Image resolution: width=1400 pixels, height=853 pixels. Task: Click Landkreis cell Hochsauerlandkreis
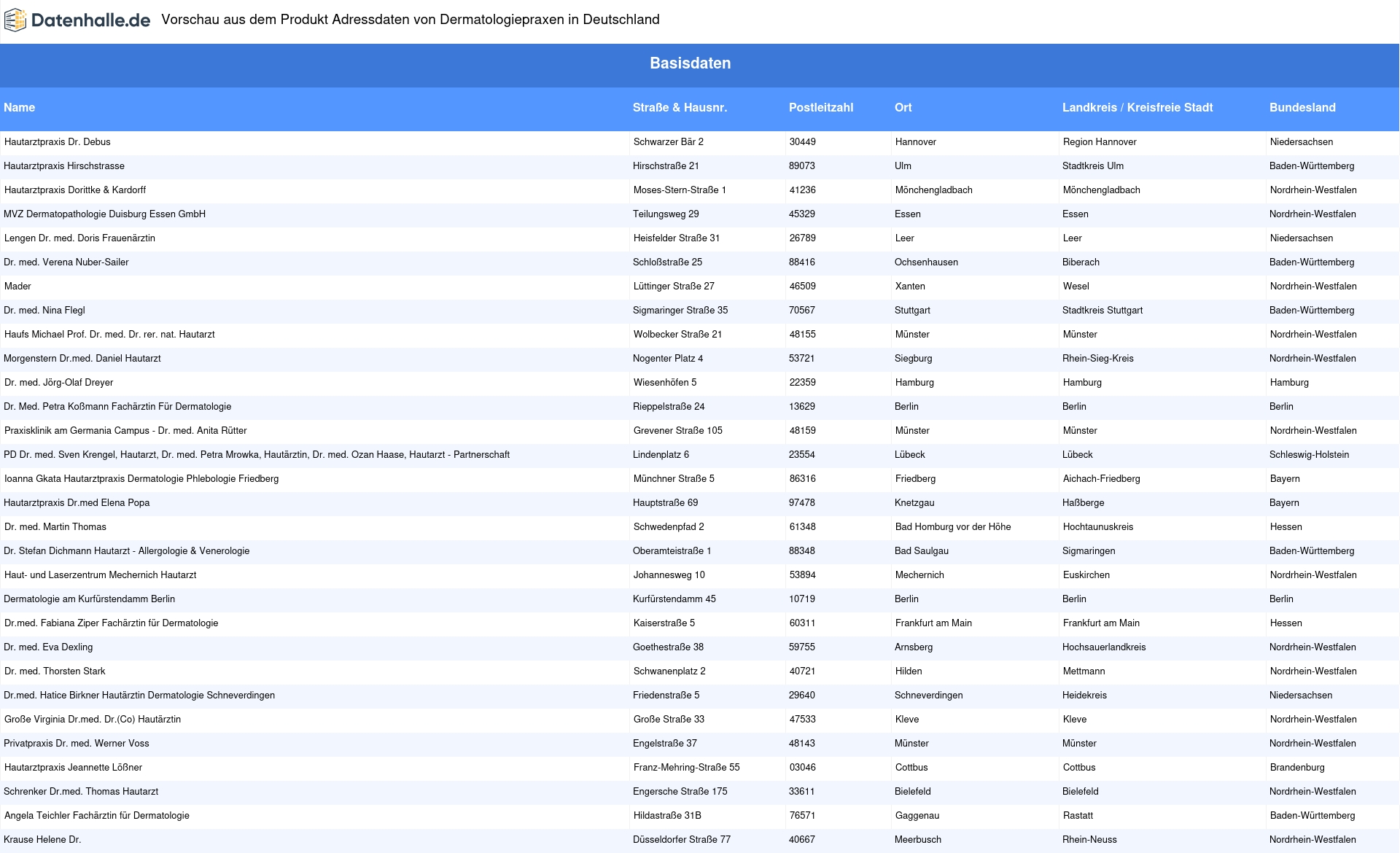pos(1104,647)
